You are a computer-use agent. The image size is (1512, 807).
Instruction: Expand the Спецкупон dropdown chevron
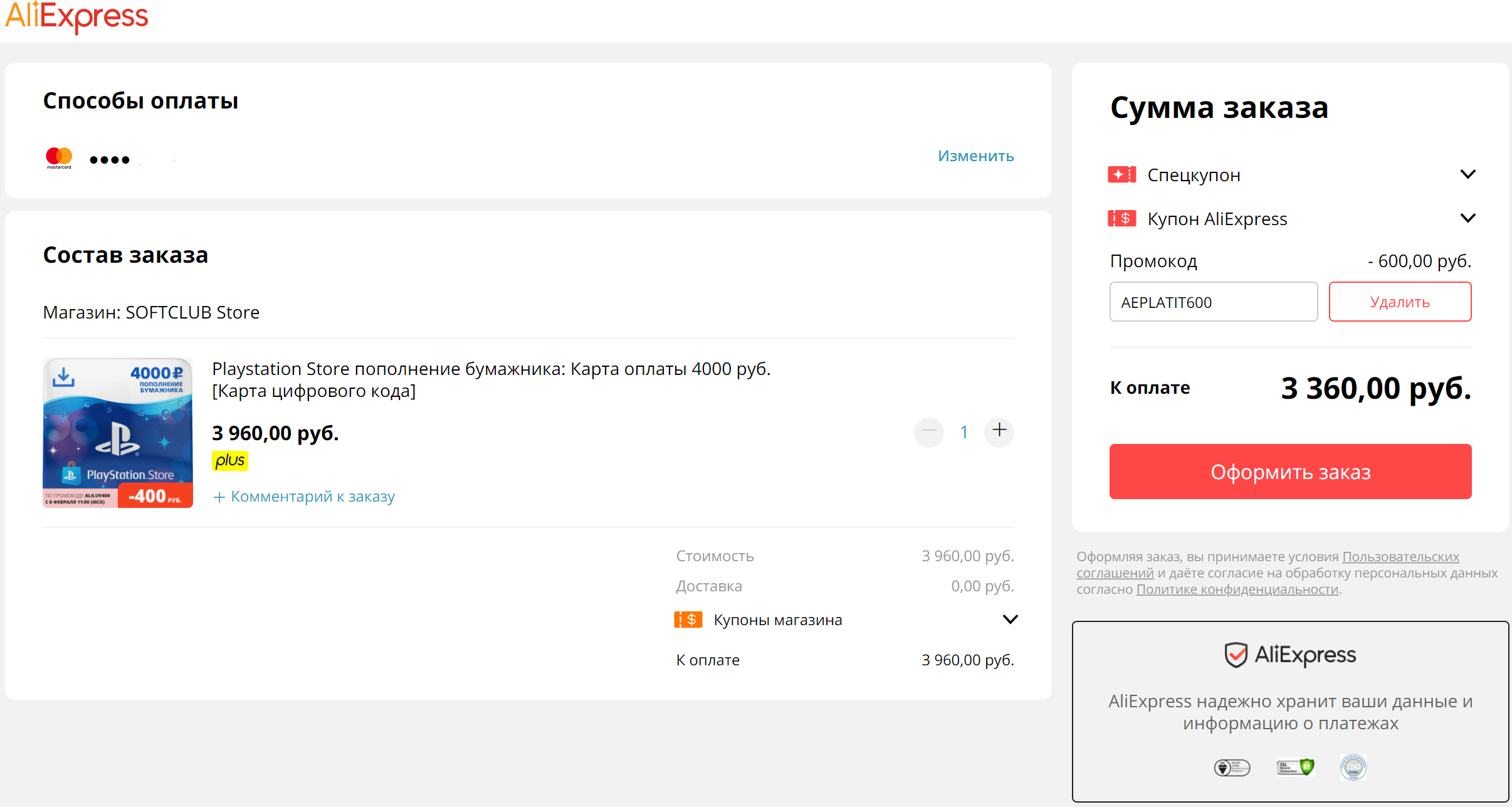1467,174
